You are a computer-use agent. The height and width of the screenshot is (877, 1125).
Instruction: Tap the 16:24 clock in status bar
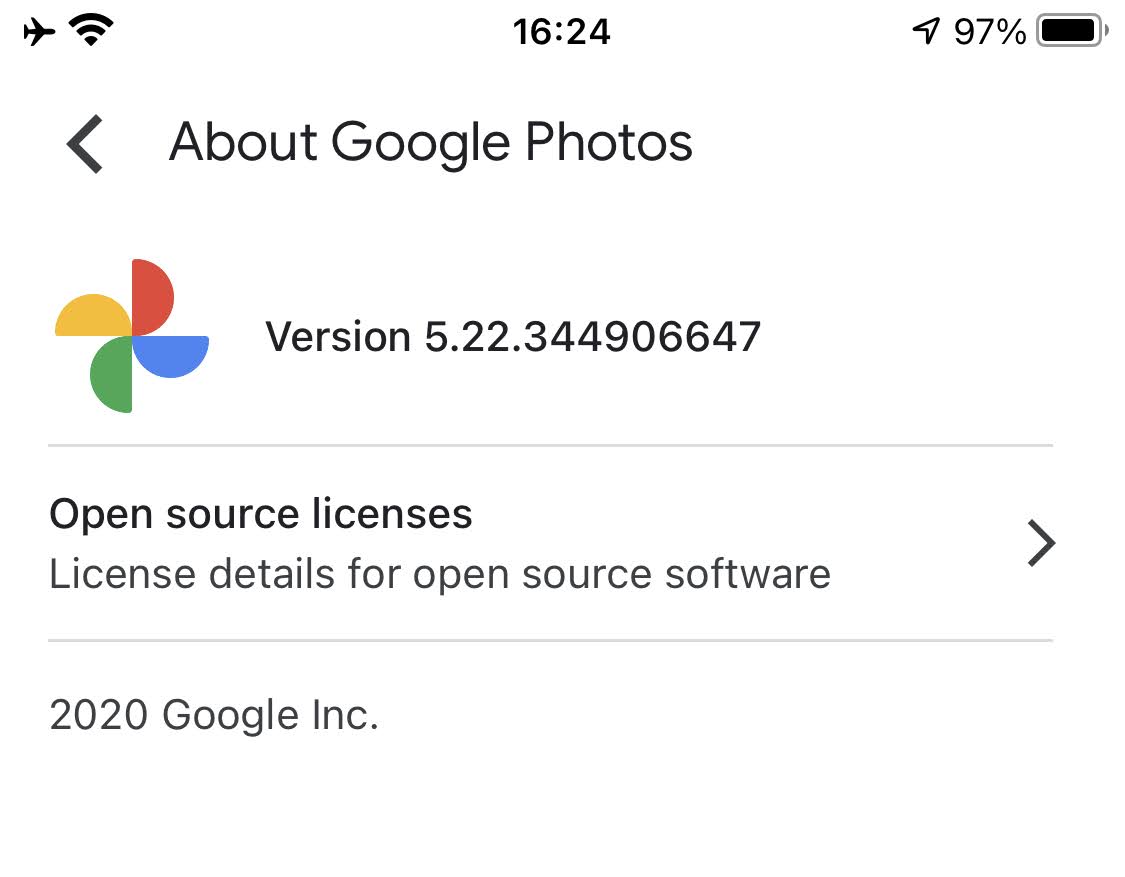click(561, 32)
